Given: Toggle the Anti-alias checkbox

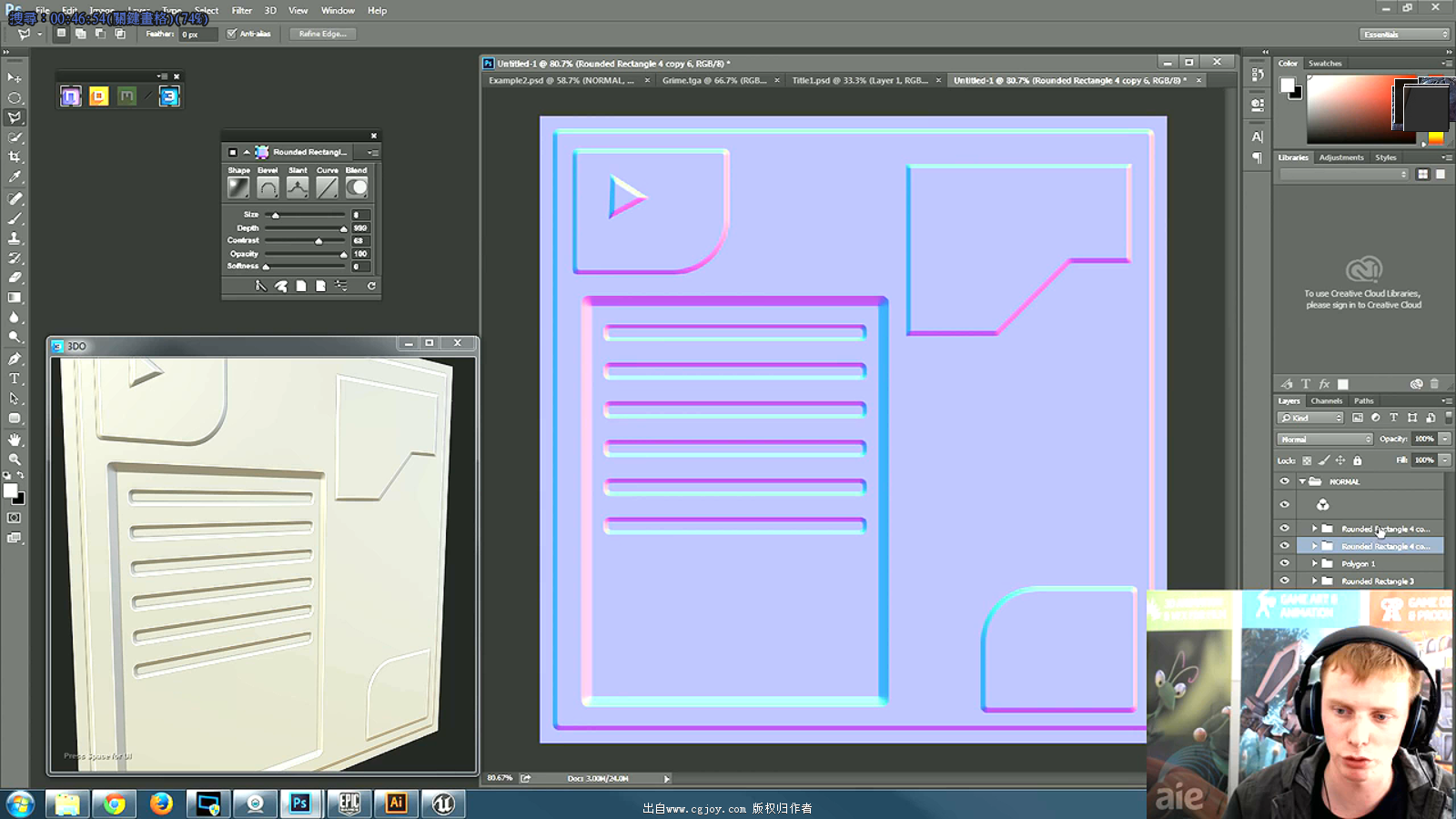Looking at the screenshot, I should (x=232, y=34).
